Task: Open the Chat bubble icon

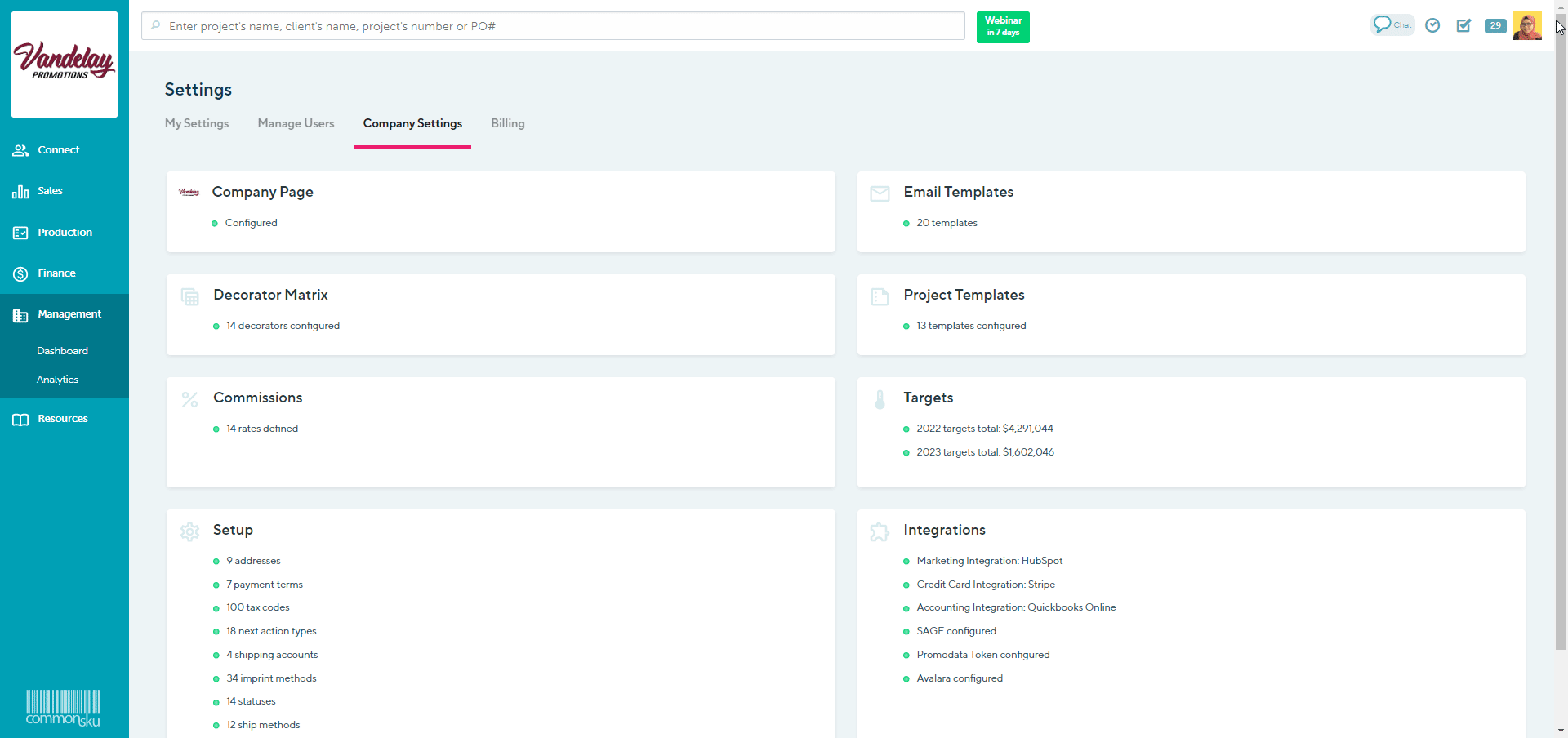Action: pyautogui.click(x=1392, y=25)
